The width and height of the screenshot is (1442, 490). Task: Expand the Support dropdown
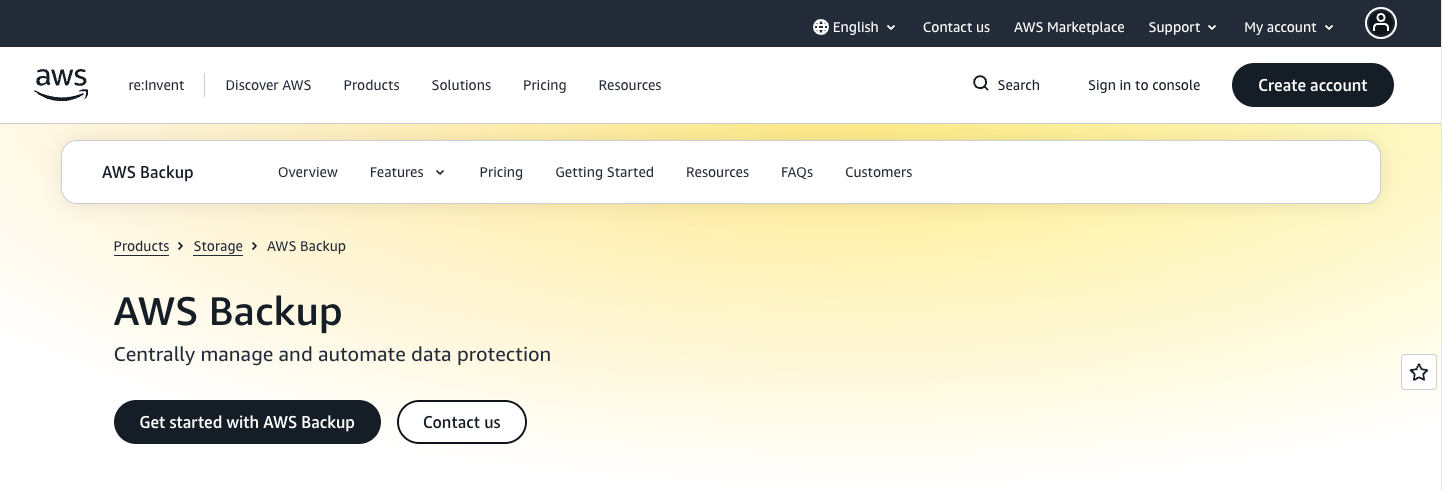click(x=1183, y=27)
